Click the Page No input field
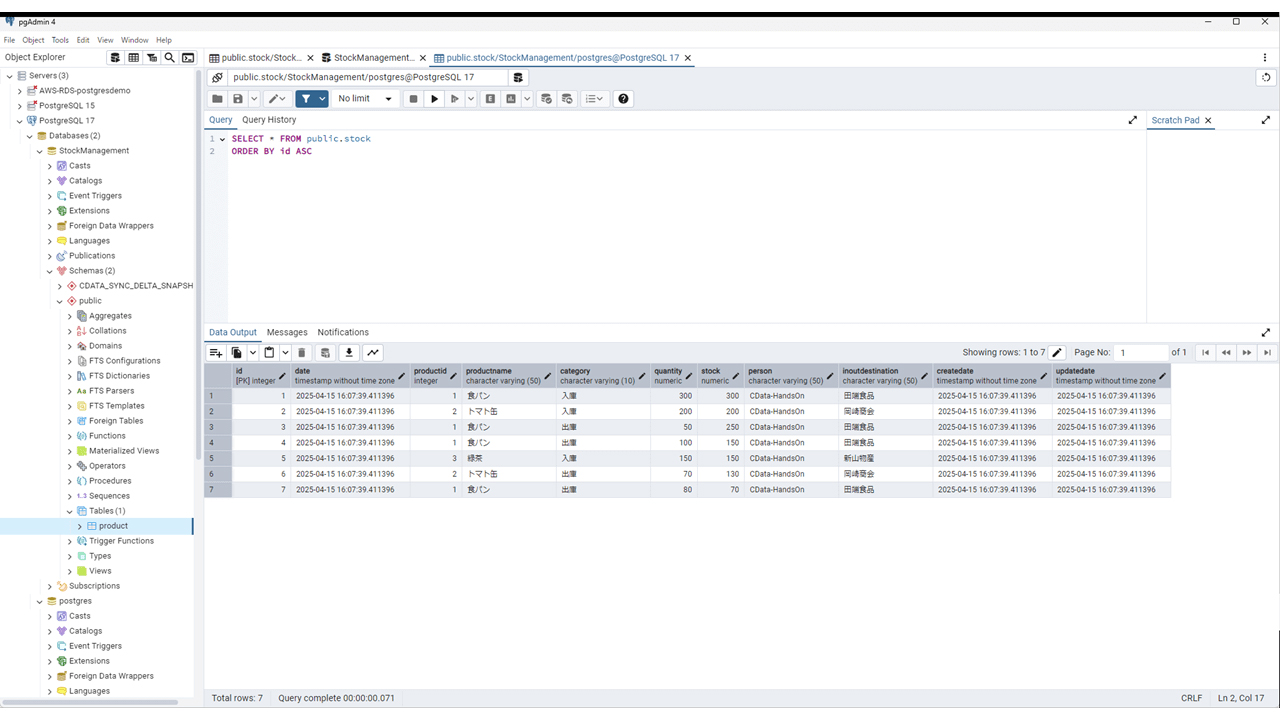Viewport: 1280px width, 720px height. (x=1142, y=353)
